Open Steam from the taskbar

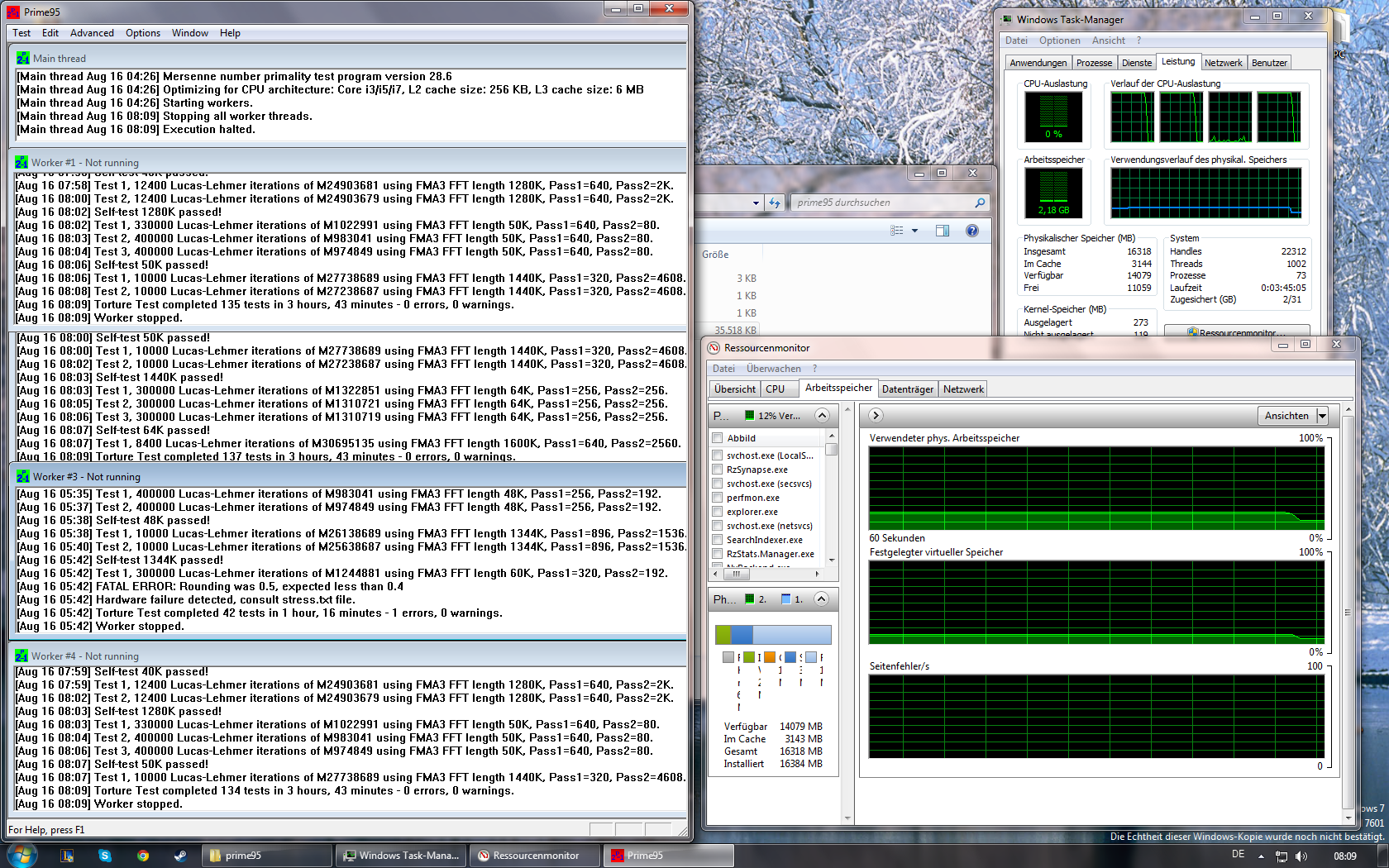tap(180, 856)
